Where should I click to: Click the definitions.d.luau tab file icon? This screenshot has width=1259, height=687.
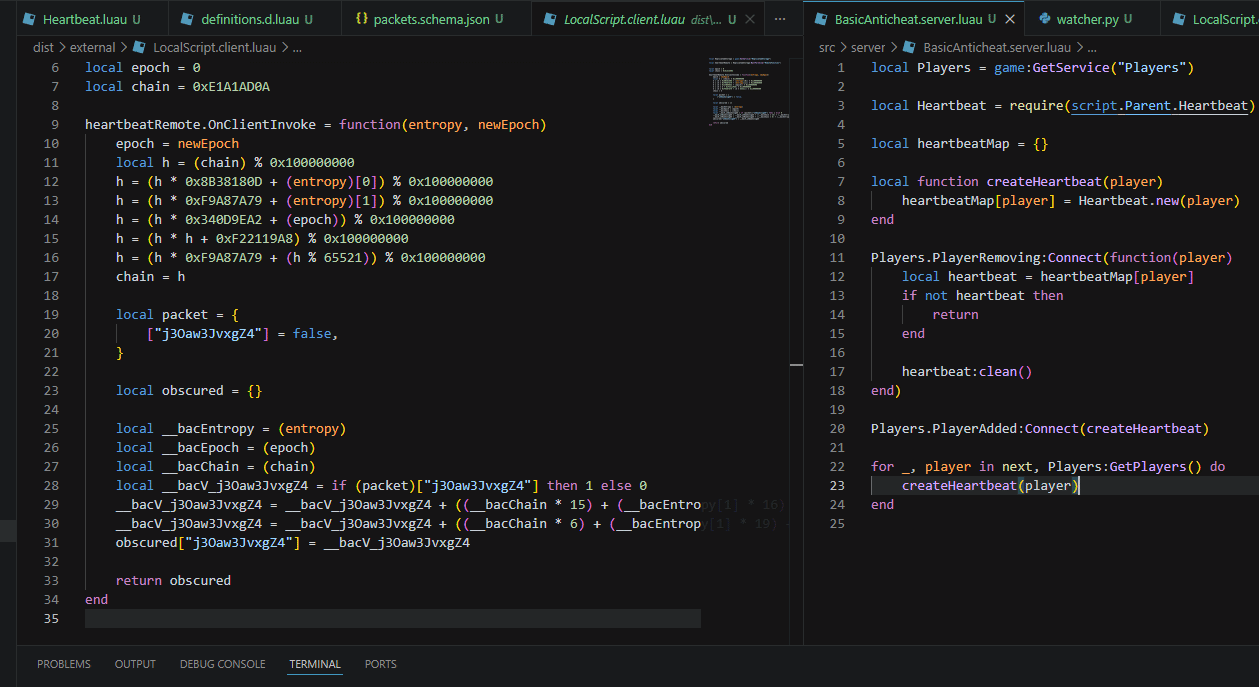coord(185,19)
